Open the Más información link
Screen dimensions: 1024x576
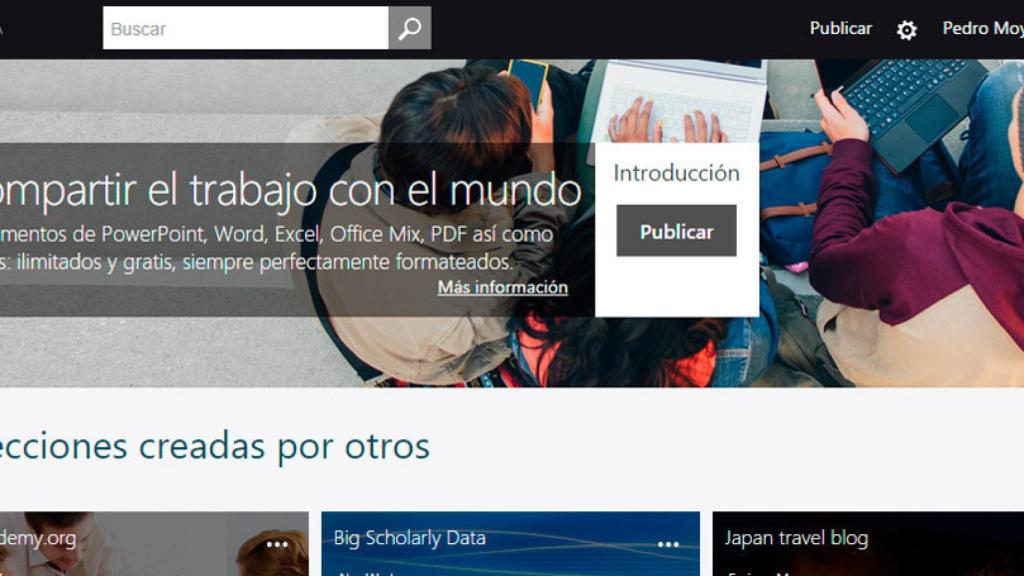tap(501, 287)
